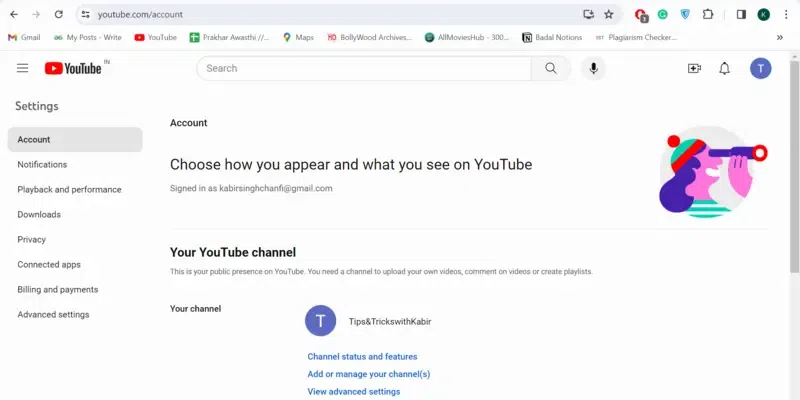Toggle the browser side panel icon
Viewport: 800px width, 400px height.
coord(741,14)
